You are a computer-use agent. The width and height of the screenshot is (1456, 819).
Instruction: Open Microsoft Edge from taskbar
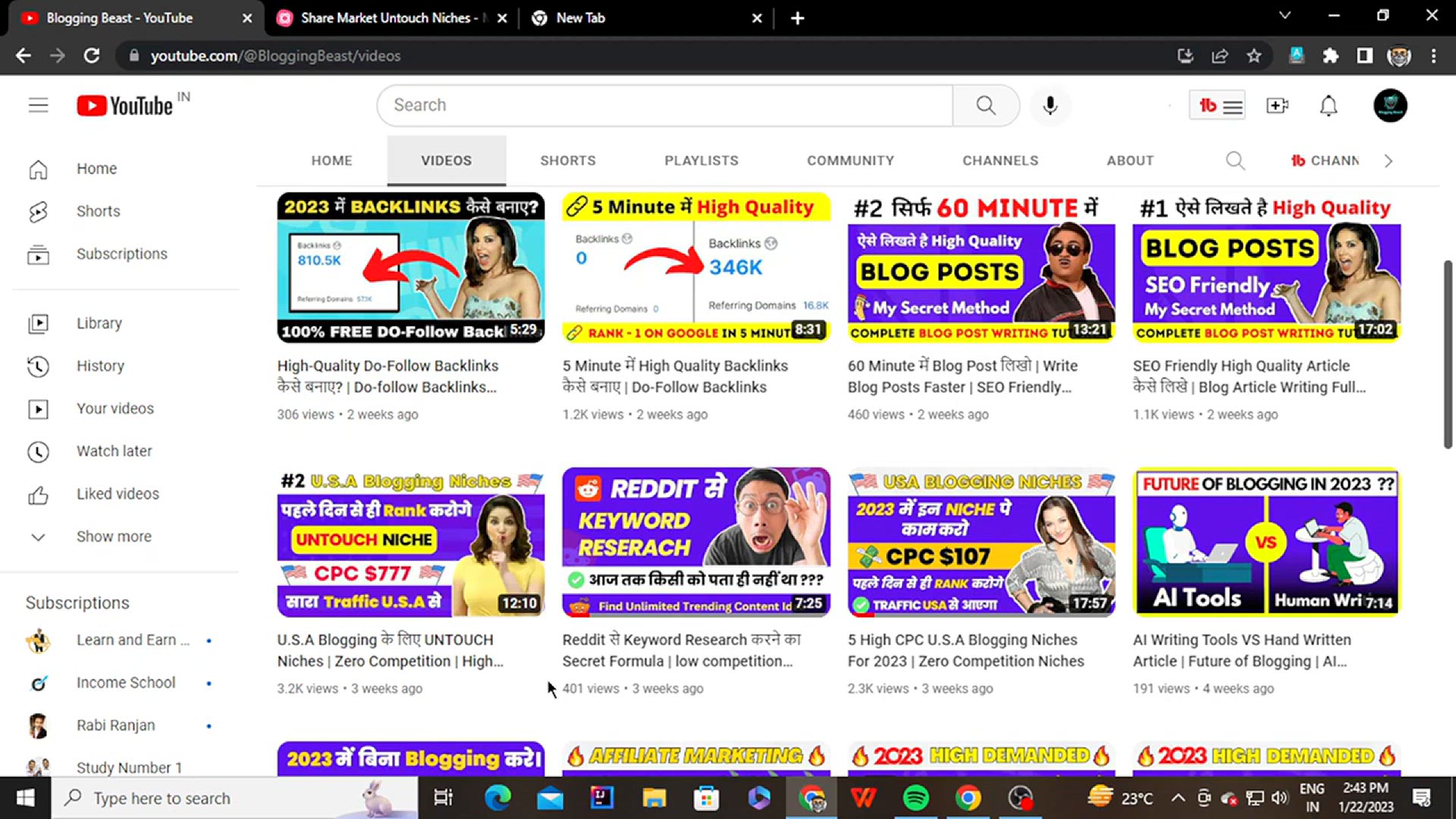[x=497, y=798]
